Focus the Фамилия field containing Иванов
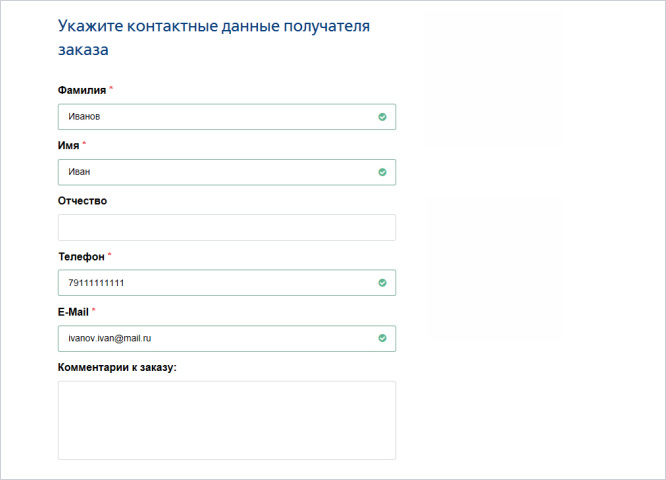Image resolution: width=666 pixels, height=480 pixels. tap(210, 117)
